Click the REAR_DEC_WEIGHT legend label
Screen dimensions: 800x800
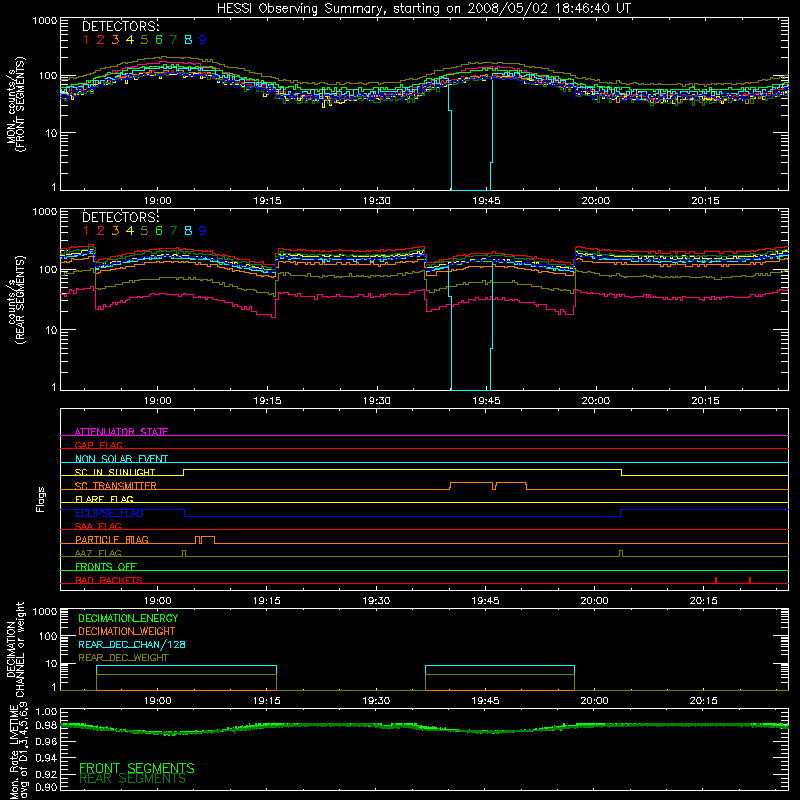tap(123, 658)
